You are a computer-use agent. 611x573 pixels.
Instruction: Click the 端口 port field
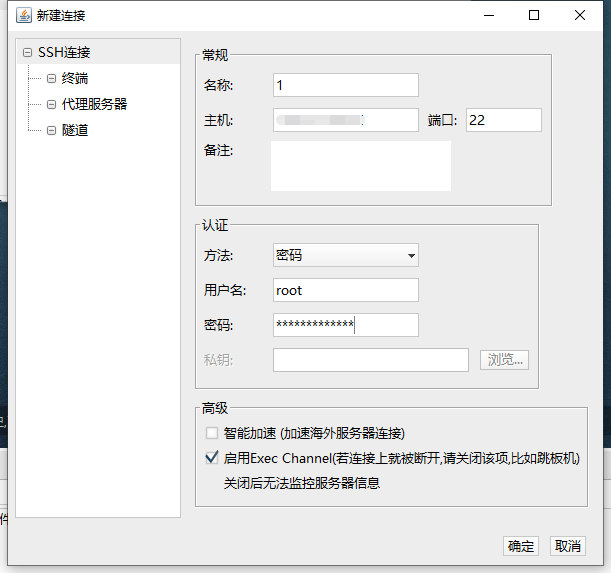click(503, 120)
